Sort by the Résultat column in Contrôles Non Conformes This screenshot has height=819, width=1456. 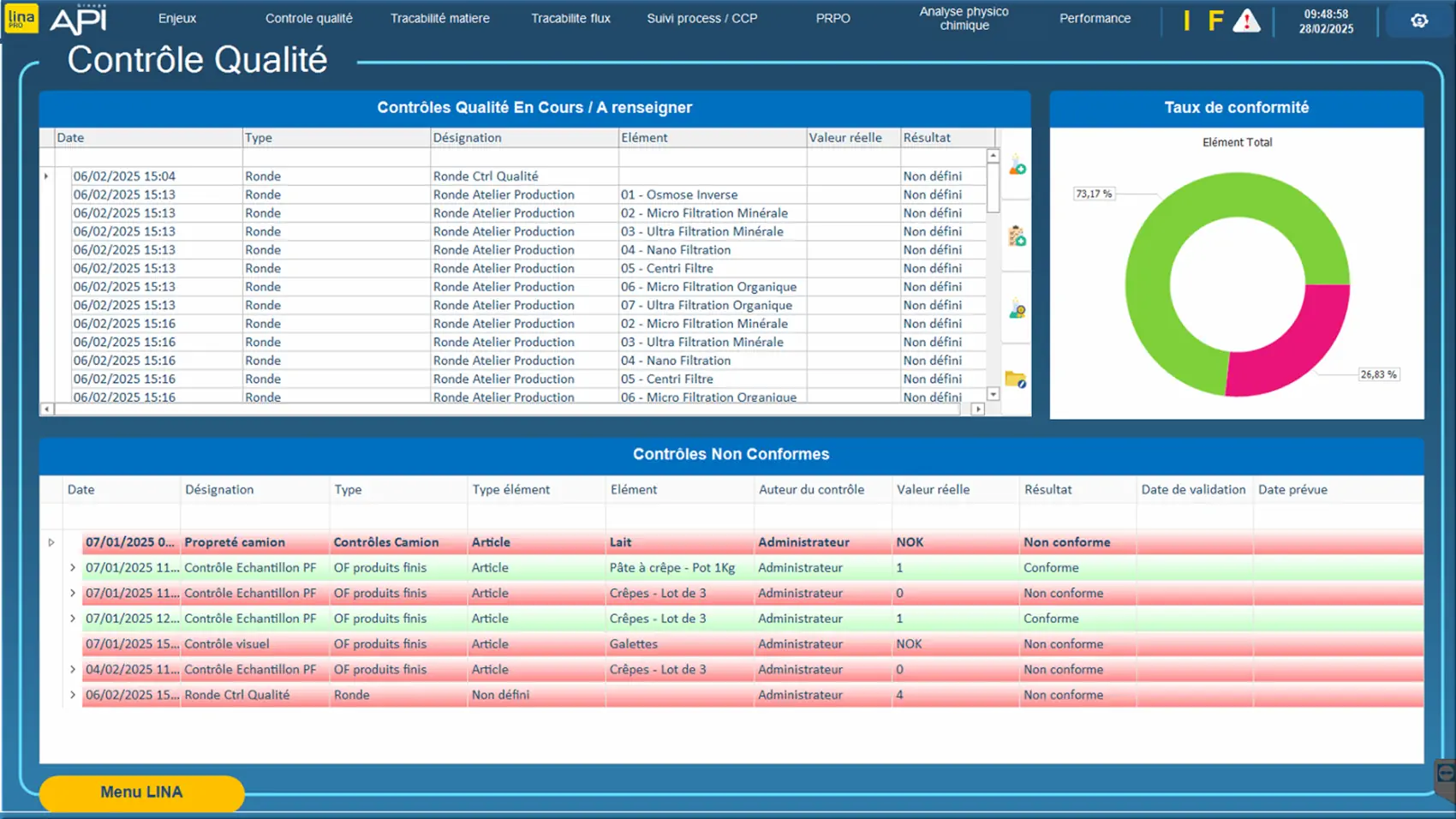point(1047,489)
